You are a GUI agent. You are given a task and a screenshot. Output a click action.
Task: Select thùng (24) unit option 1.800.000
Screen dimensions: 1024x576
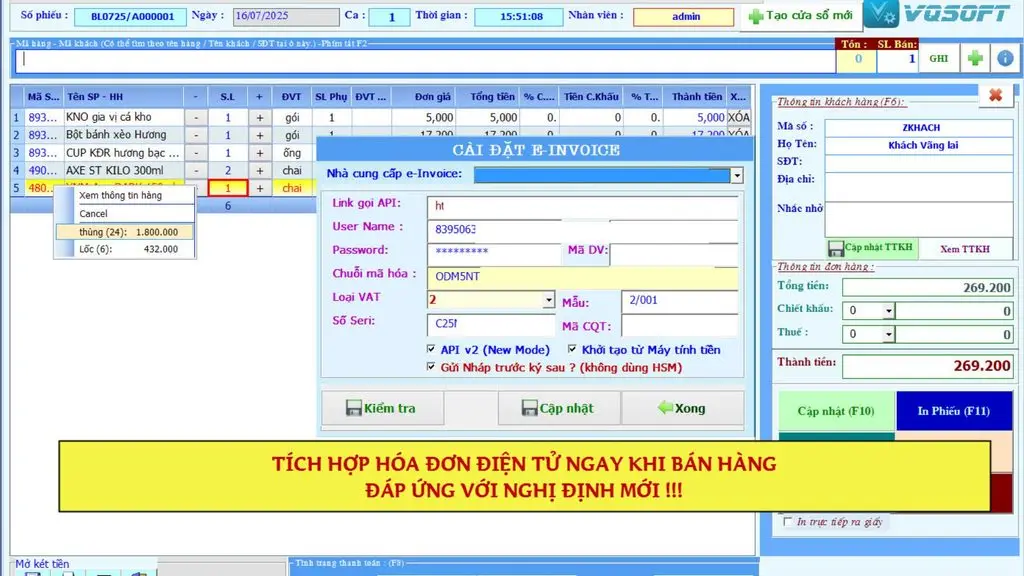pyautogui.click(x=125, y=232)
